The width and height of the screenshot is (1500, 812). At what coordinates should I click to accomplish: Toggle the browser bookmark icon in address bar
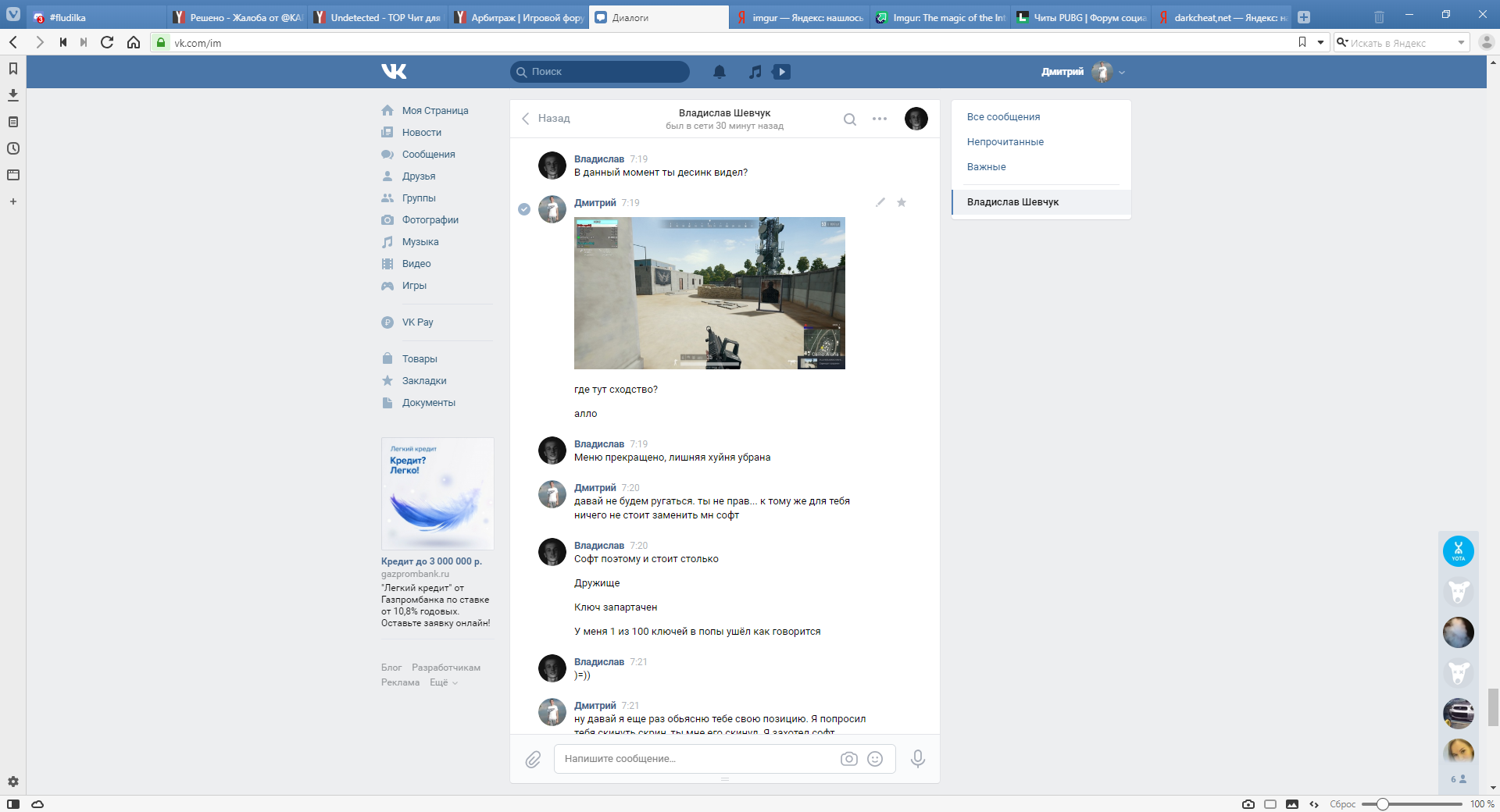pyautogui.click(x=1302, y=42)
